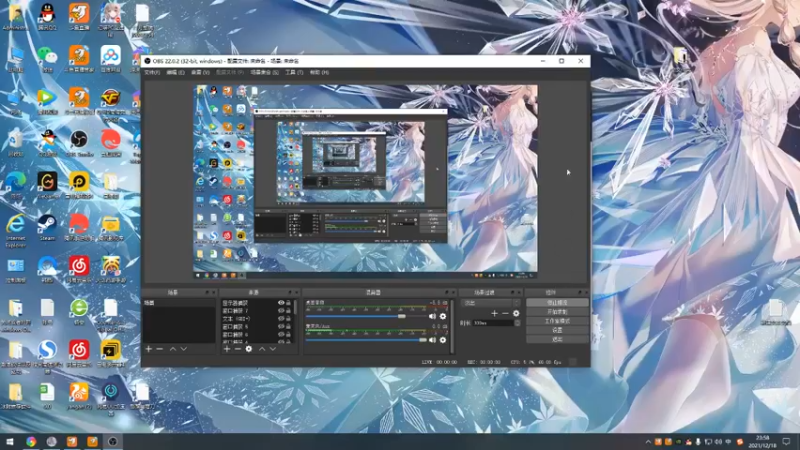Switch to OBS via its taskbar icon
Image resolution: width=800 pixels, height=450 pixels.
113,441
